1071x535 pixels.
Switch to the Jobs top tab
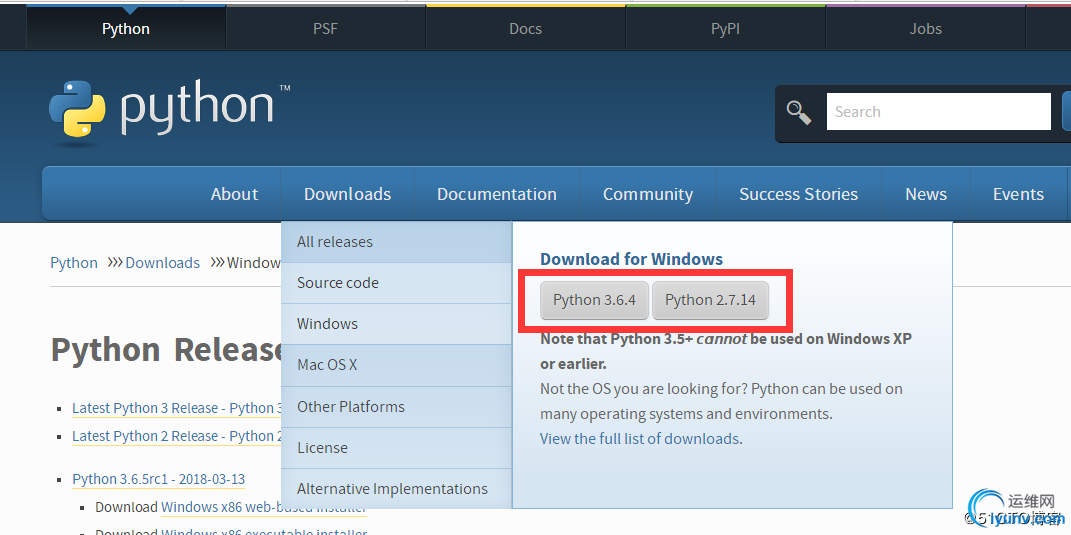tap(926, 29)
